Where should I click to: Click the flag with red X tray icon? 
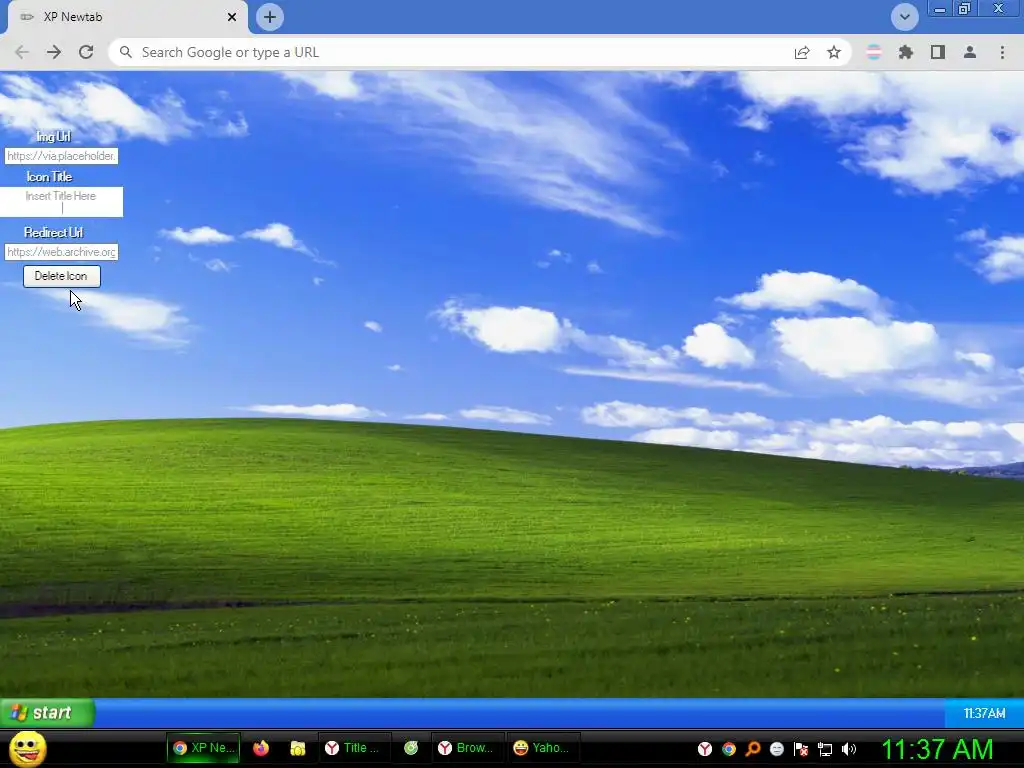tap(801, 748)
